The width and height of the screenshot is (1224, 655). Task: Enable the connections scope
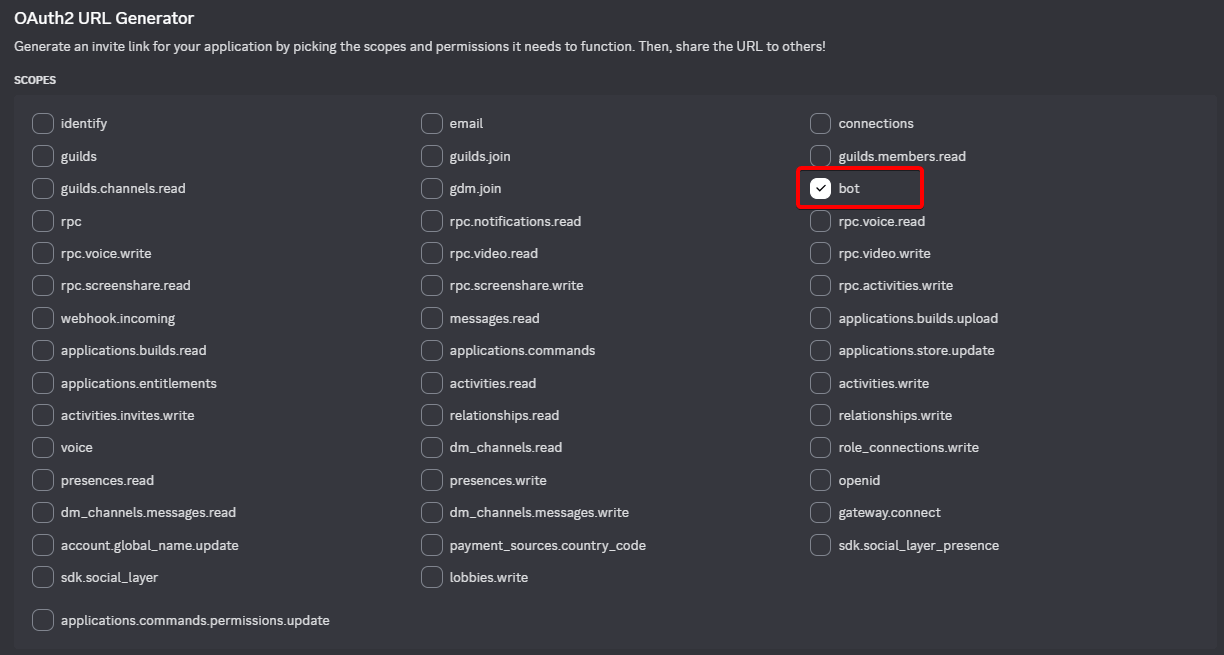coord(820,123)
